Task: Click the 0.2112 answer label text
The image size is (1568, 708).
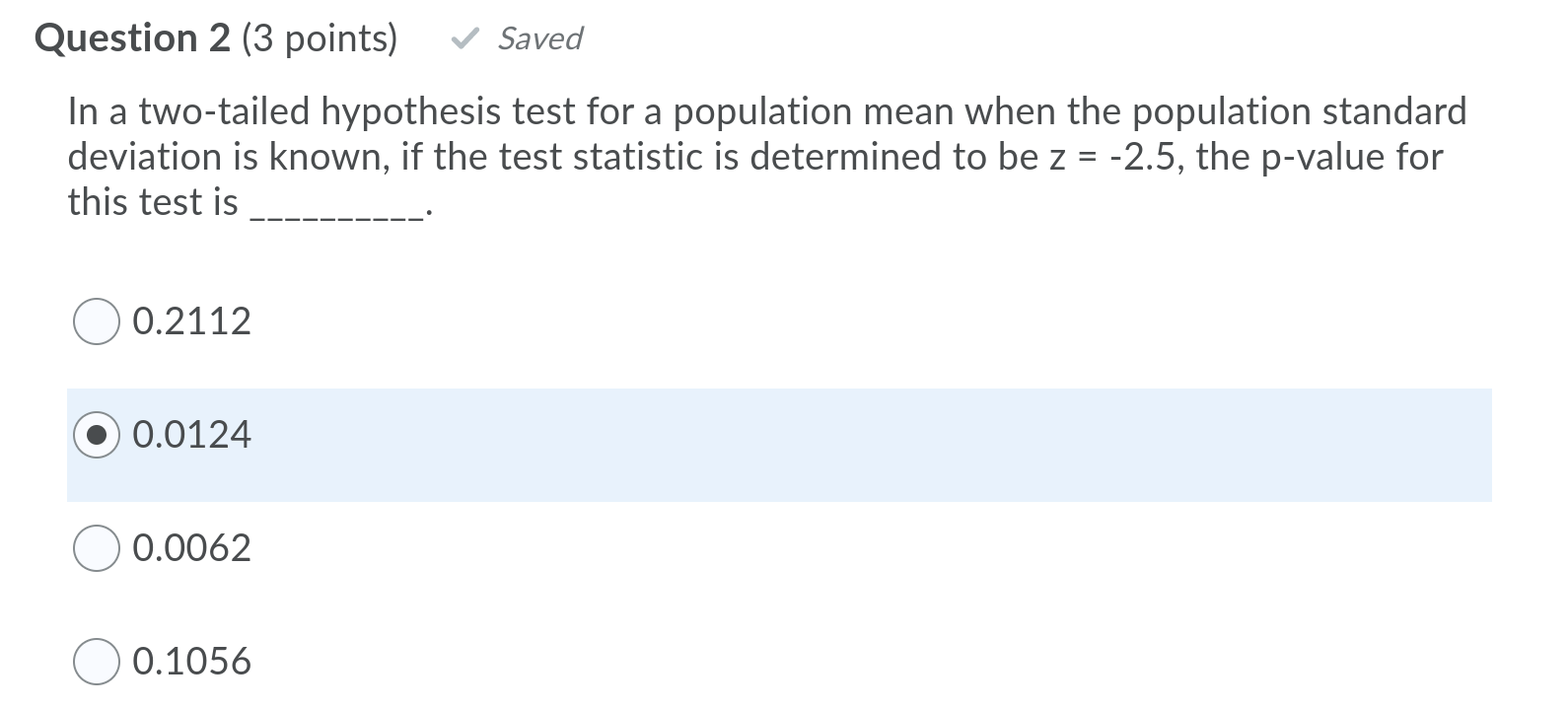Action: click(x=191, y=319)
